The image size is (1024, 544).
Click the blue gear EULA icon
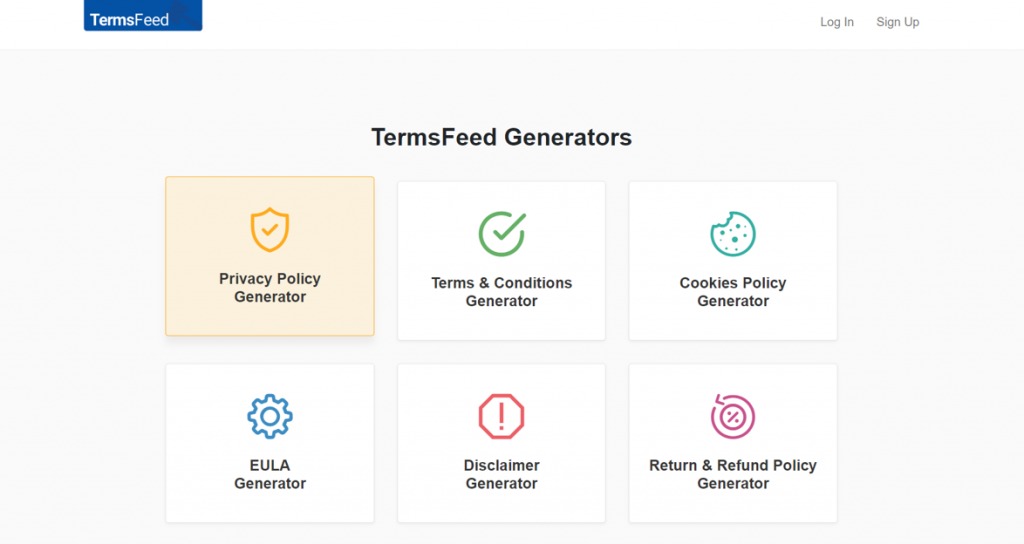pos(270,416)
